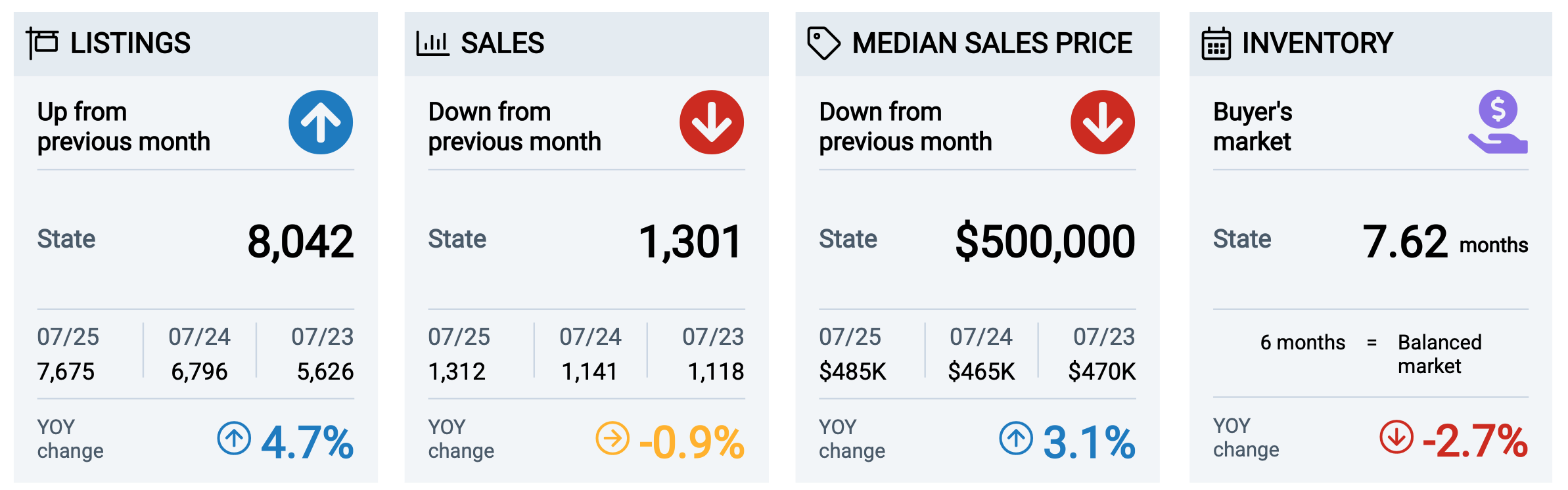The image size is (1568, 490).
Task: Click the small up arrow beside 3.1%
Action: pyautogui.click(x=1016, y=438)
